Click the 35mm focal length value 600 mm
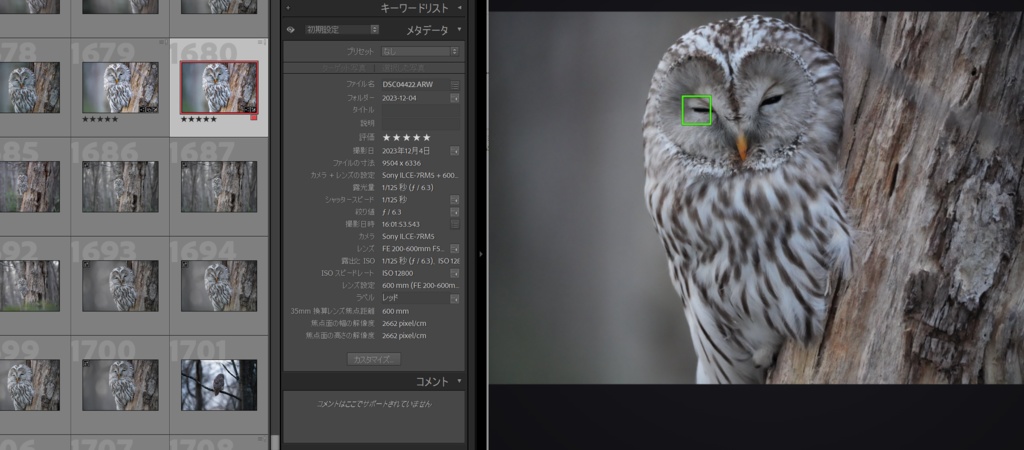The image size is (1024, 450). point(395,311)
